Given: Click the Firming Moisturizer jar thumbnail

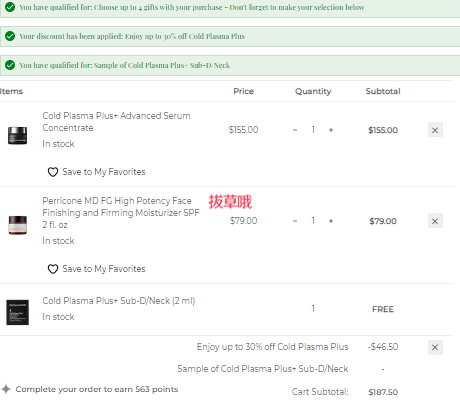Looking at the screenshot, I should coord(17,225).
